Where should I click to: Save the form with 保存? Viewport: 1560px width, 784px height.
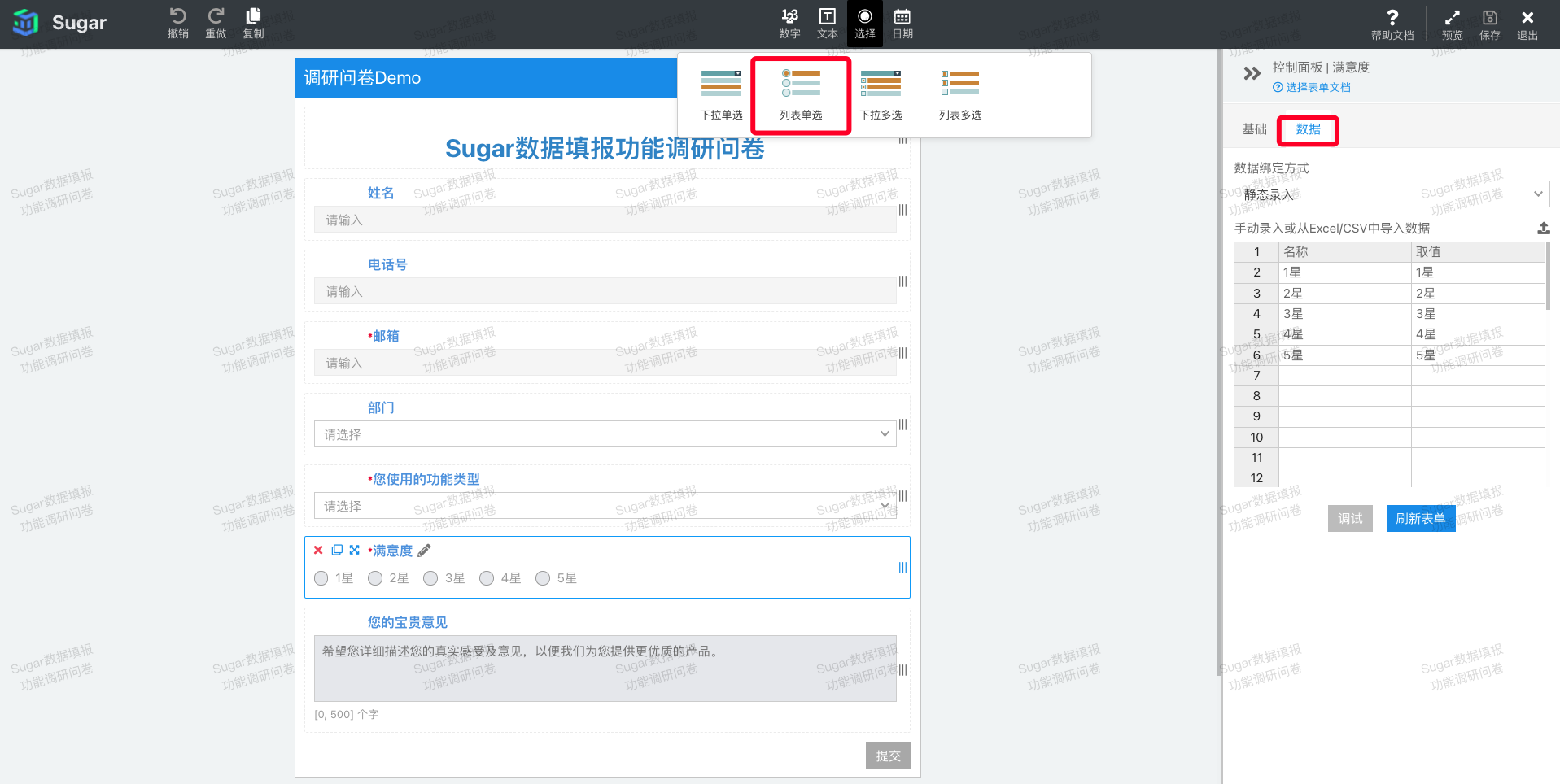pos(1490,24)
